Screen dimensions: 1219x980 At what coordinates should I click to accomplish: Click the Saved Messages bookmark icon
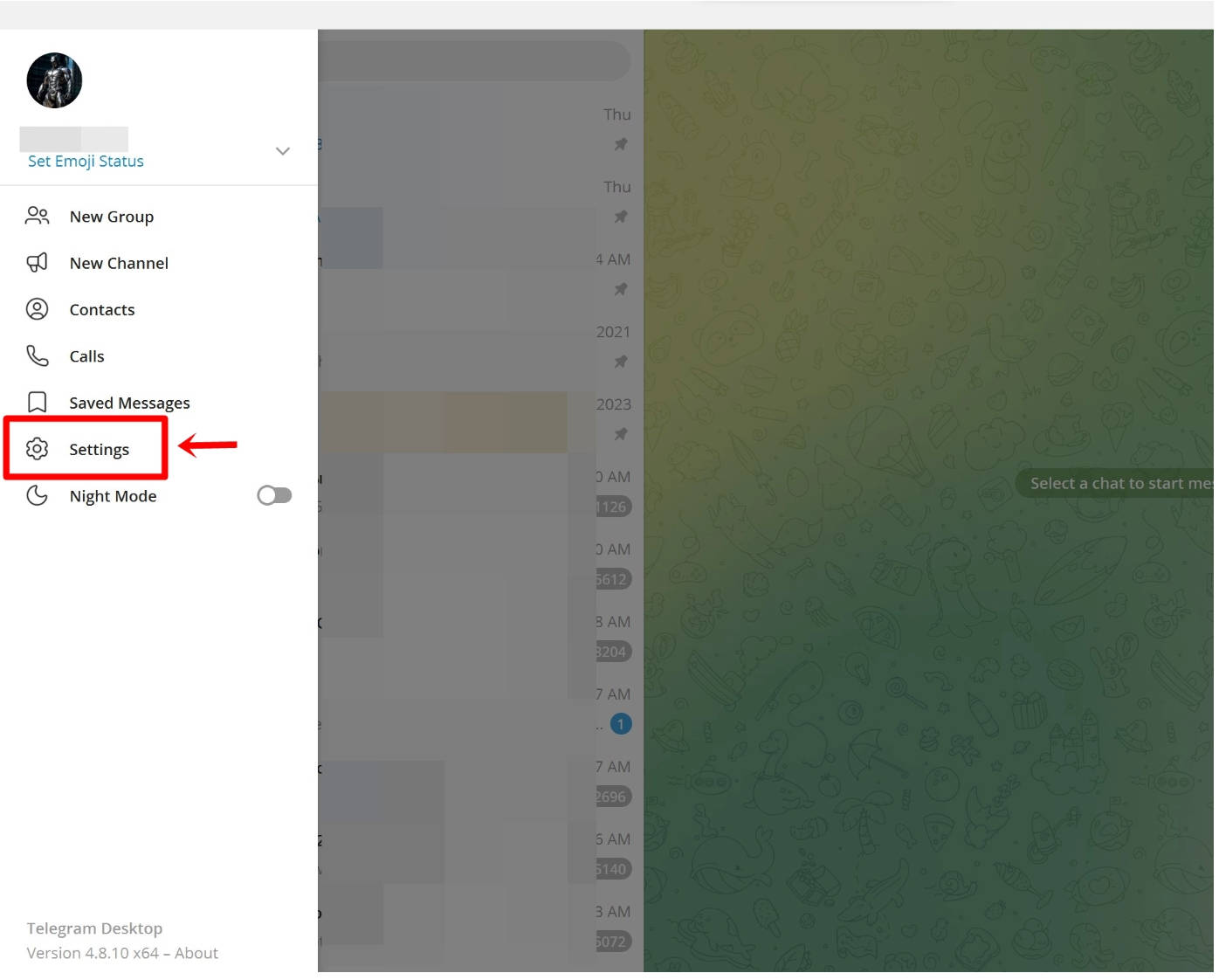point(37,402)
